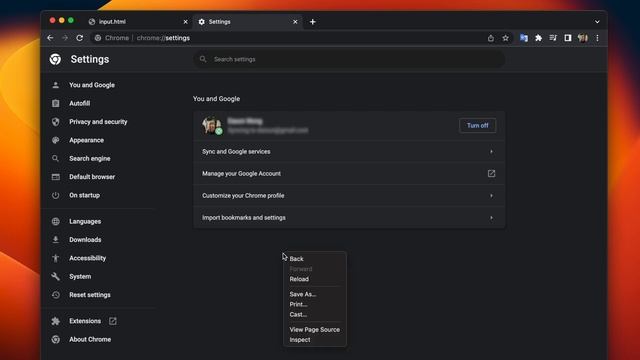Choose Print... from the context menu
Viewport: 640px width, 360px height.
[x=315, y=304]
